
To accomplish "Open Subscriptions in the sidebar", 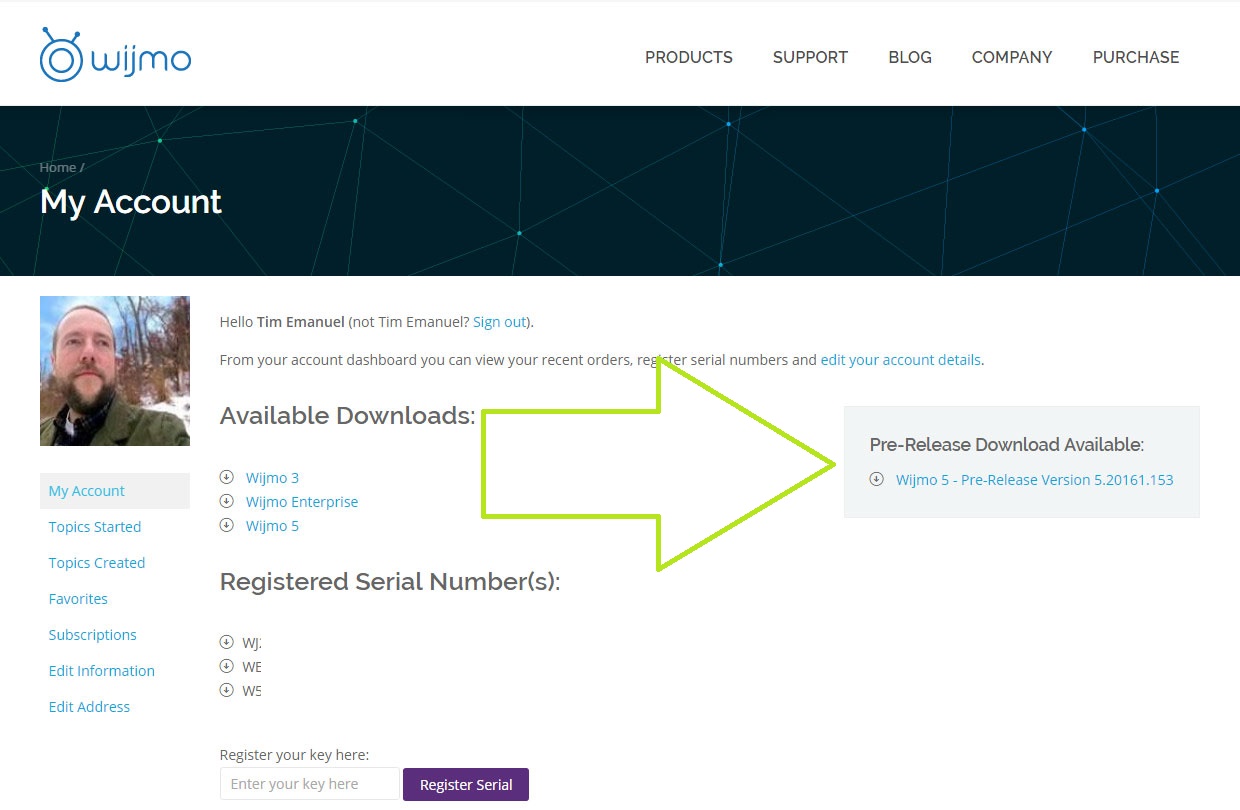I will click(x=93, y=635).
